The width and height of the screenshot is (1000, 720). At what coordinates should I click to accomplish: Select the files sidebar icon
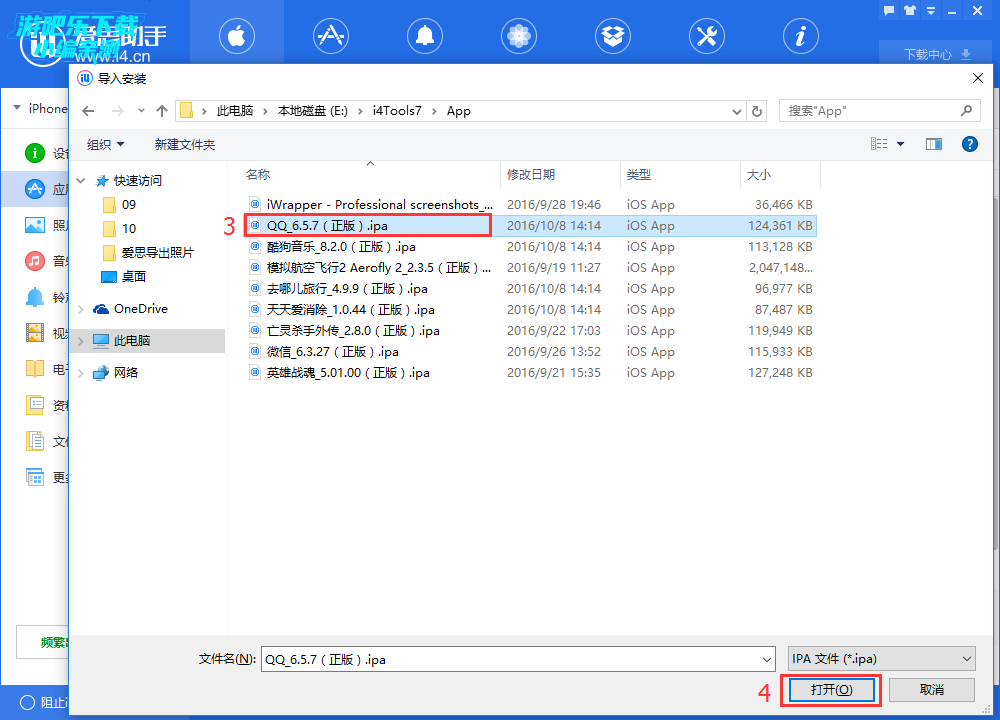pyautogui.click(x=34, y=441)
